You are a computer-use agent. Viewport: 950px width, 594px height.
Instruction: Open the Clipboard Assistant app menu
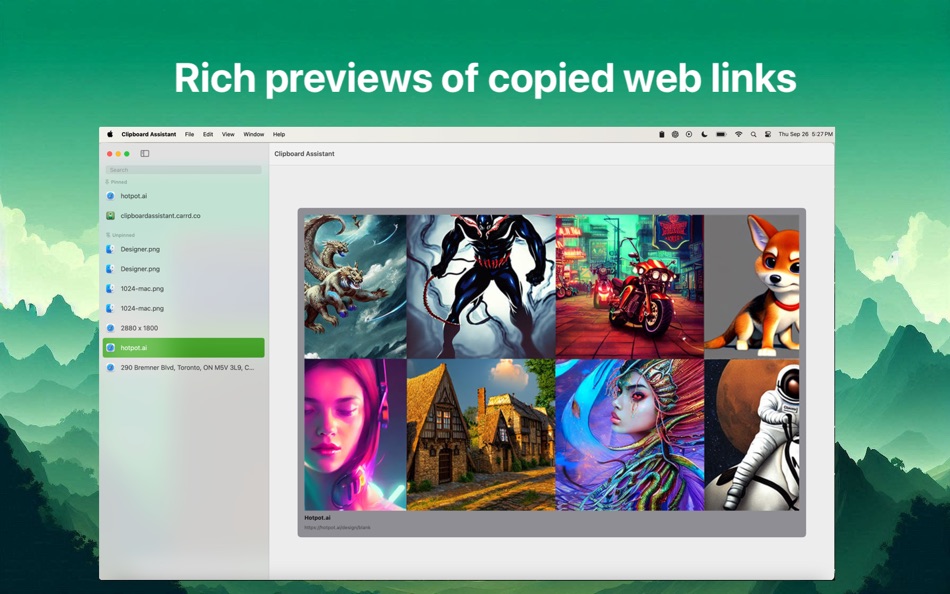[x=148, y=135]
